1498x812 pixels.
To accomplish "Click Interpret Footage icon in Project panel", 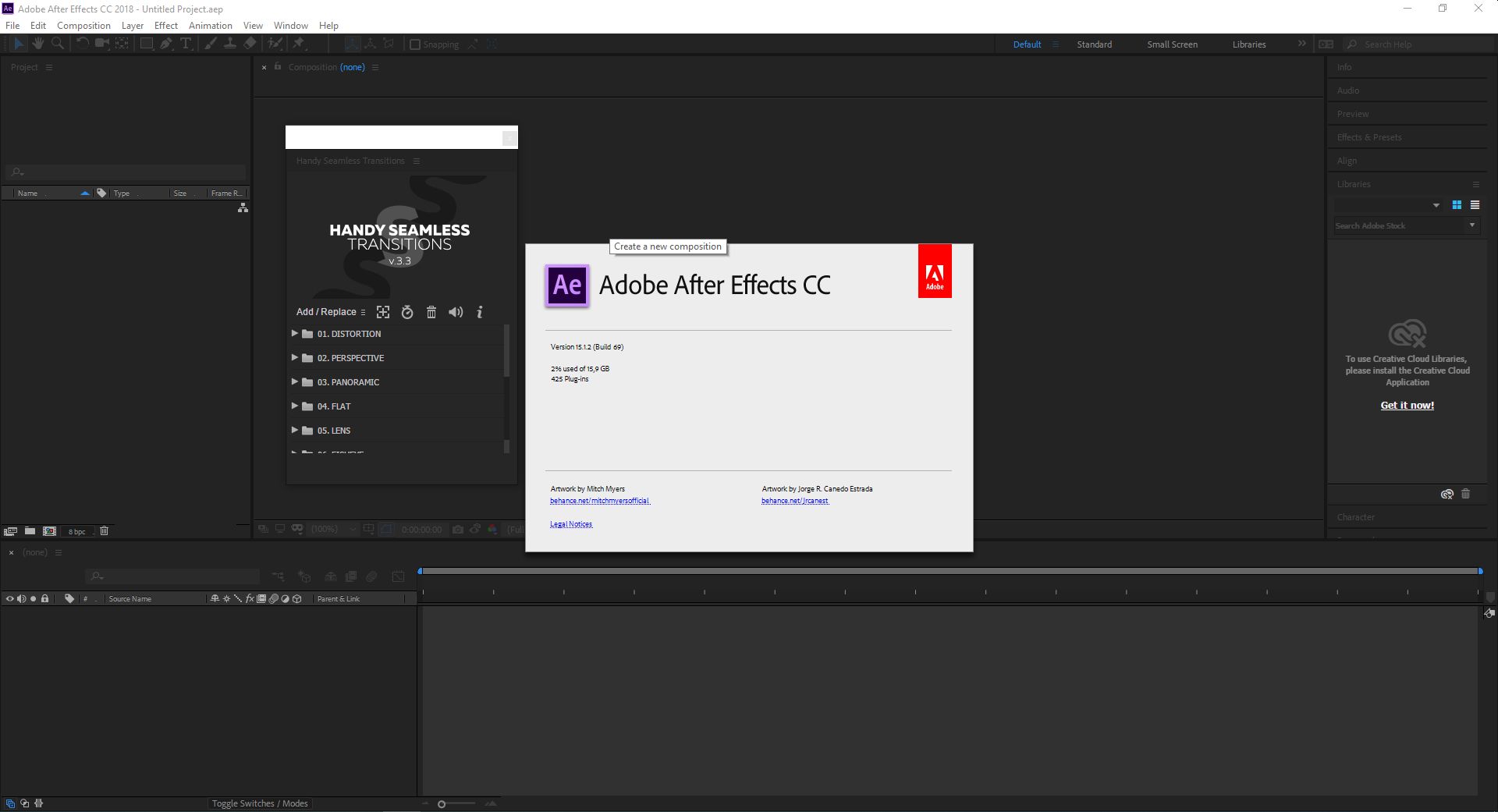I will (x=10, y=531).
